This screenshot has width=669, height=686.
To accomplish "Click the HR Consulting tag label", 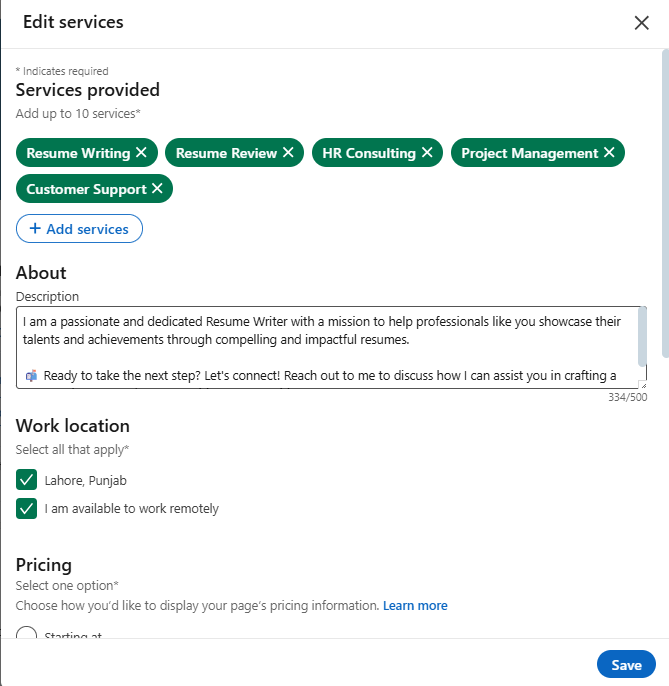I will coord(369,153).
